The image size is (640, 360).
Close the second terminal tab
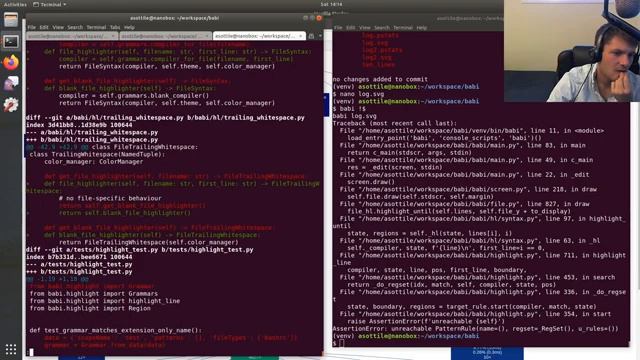tap(207, 36)
